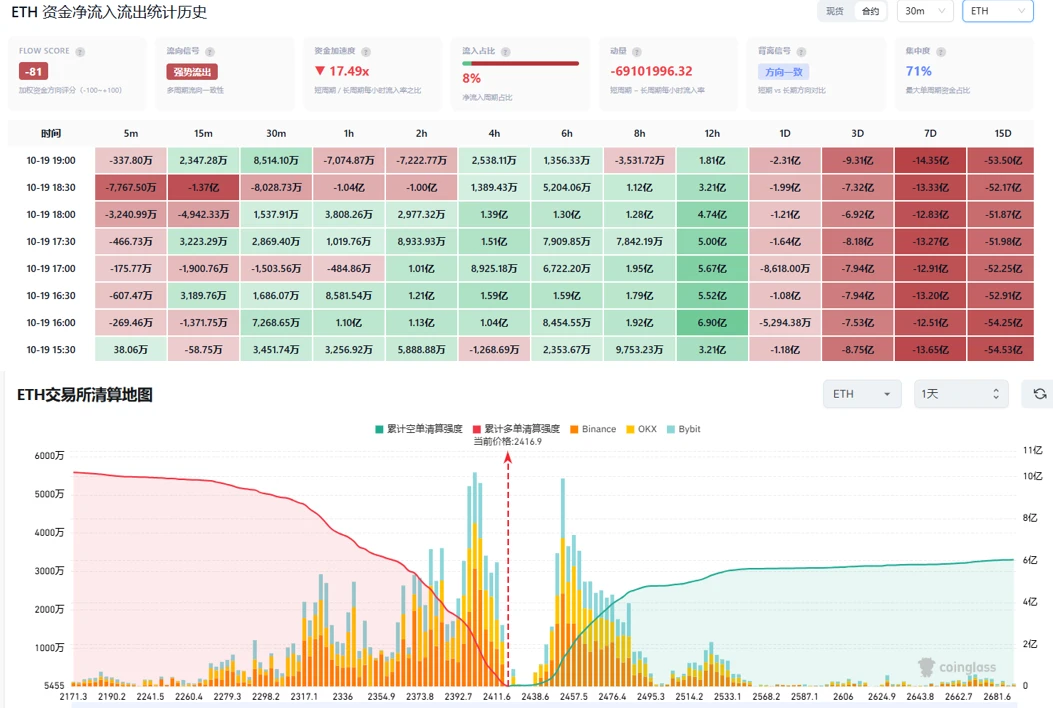Open the ETH coin dropdown for fund flow

coord(997,11)
